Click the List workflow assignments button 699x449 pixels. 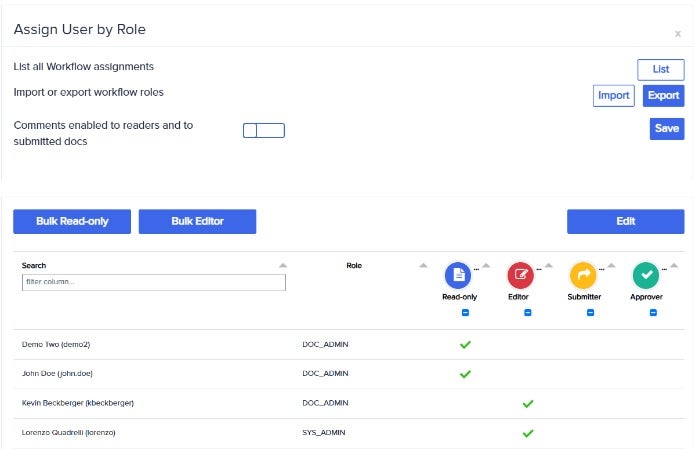click(660, 69)
